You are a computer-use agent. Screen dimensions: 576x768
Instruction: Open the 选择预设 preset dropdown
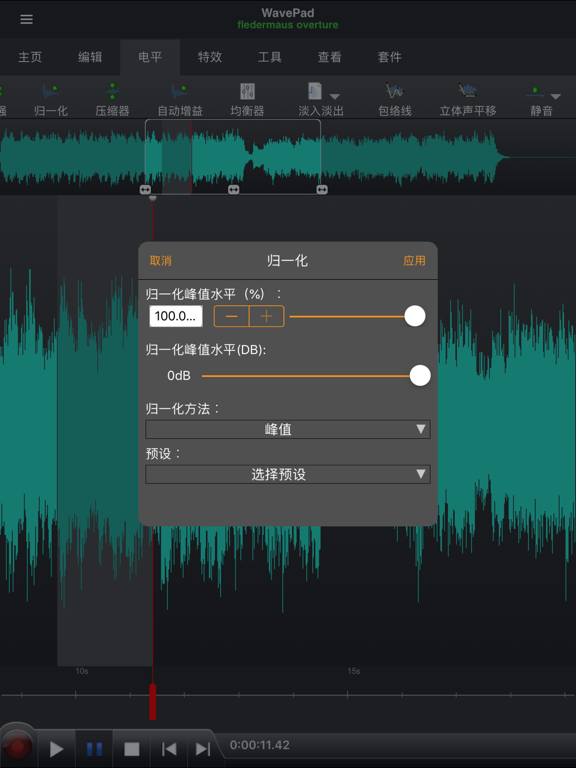(x=288, y=474)
